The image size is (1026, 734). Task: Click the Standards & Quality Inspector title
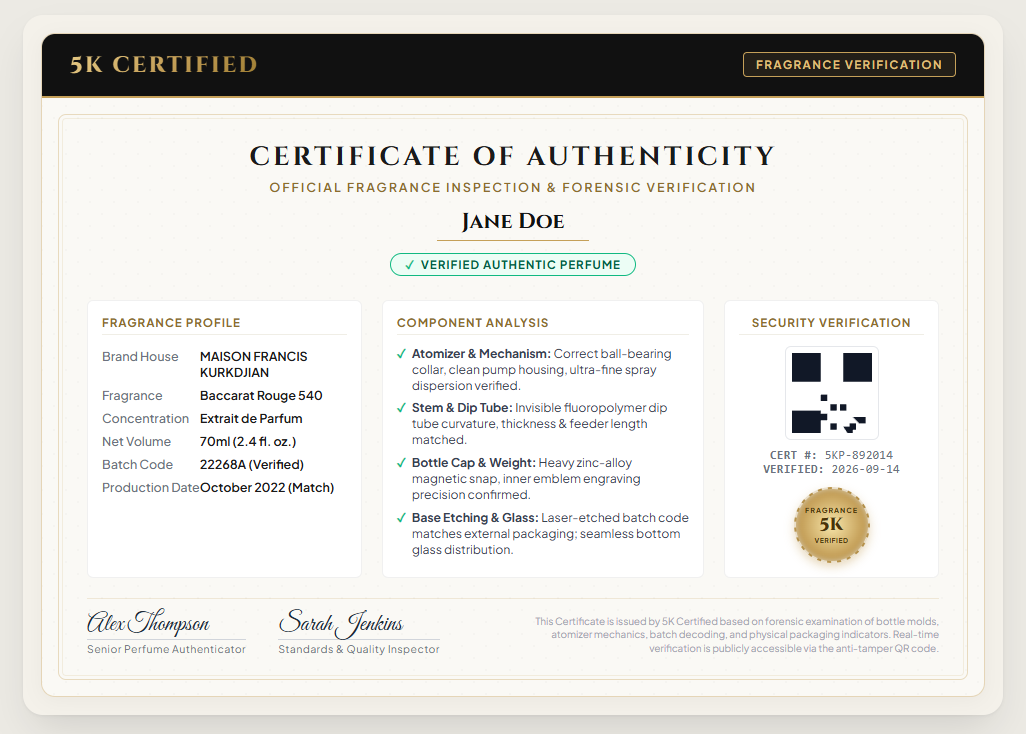pyautogui.click(x=359, y=649)
